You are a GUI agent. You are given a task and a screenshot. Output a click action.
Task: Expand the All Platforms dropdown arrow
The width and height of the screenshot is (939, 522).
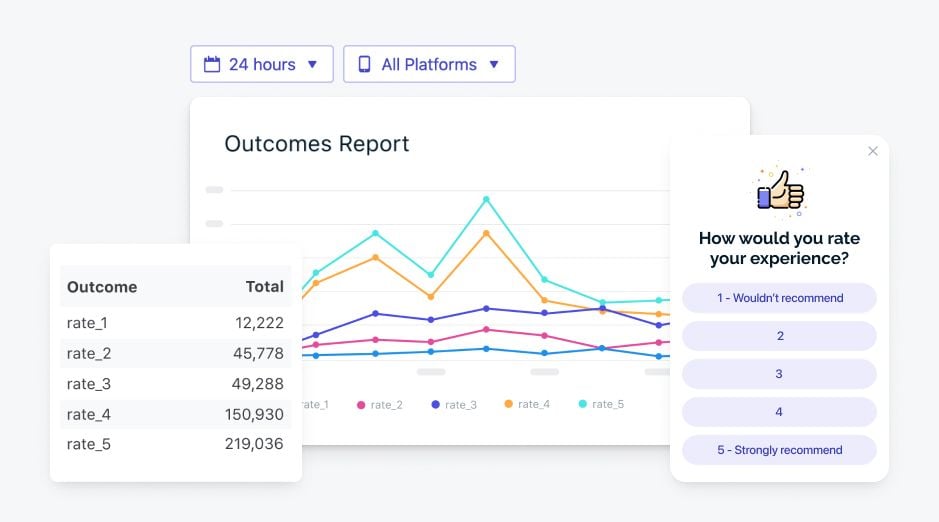(494, 64)
